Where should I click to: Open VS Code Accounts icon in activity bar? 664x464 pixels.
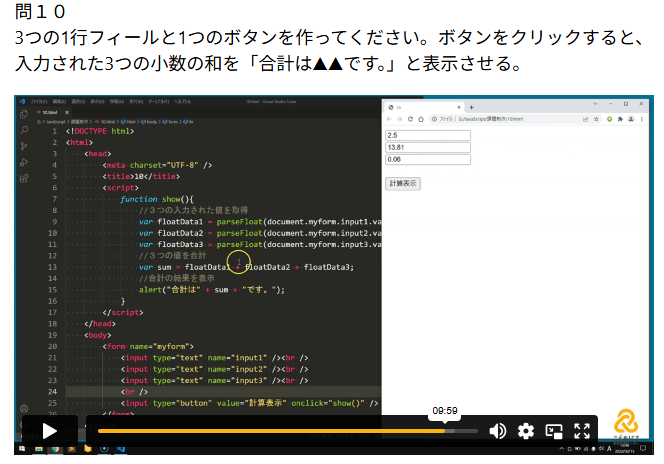coord(24,409)
